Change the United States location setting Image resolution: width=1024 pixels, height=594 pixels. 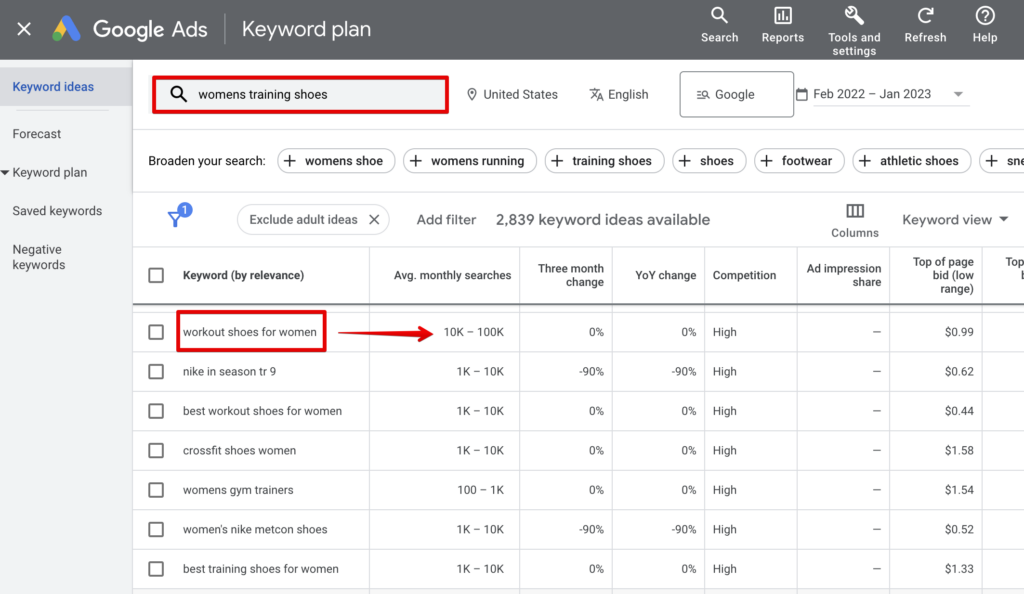point(512,95)
